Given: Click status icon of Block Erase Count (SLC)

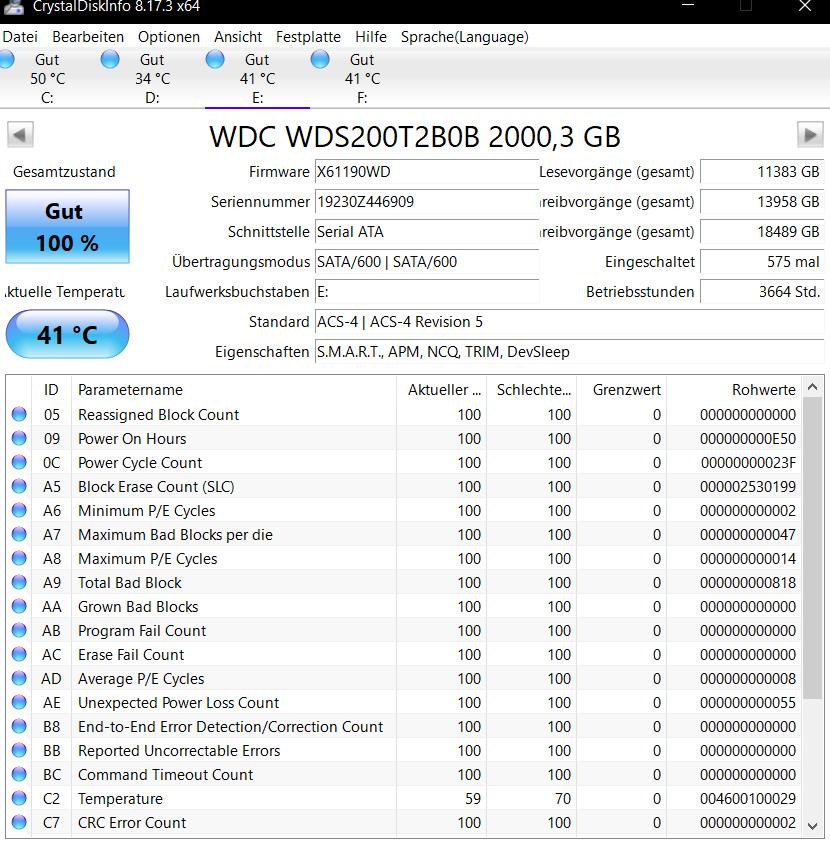Looking at the screenshot, I should [x=19, y=486].
